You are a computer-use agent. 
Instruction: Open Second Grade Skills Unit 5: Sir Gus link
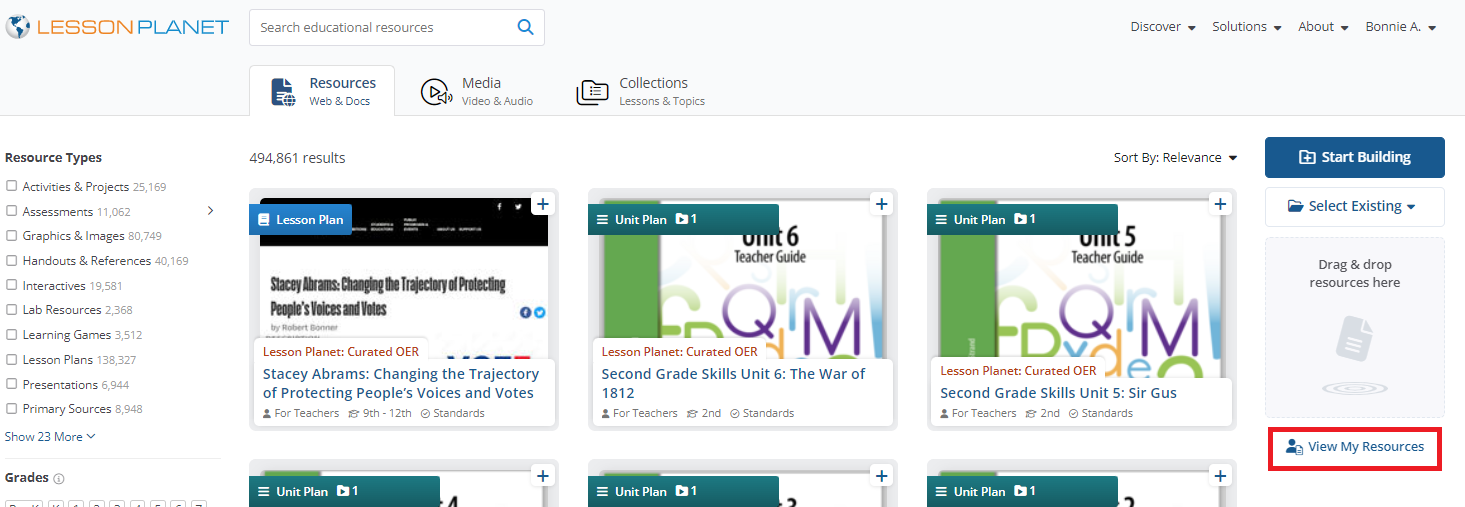click(1058, 393)
